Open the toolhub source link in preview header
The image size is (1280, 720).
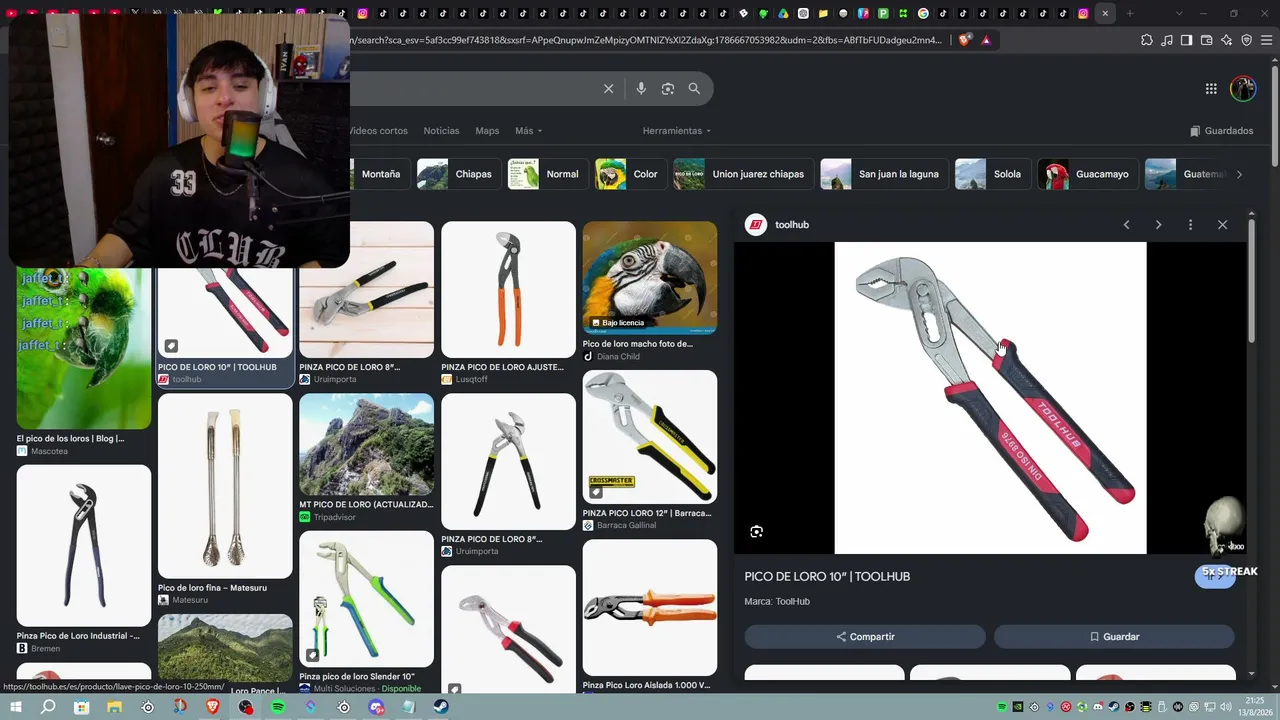point(777,225)
